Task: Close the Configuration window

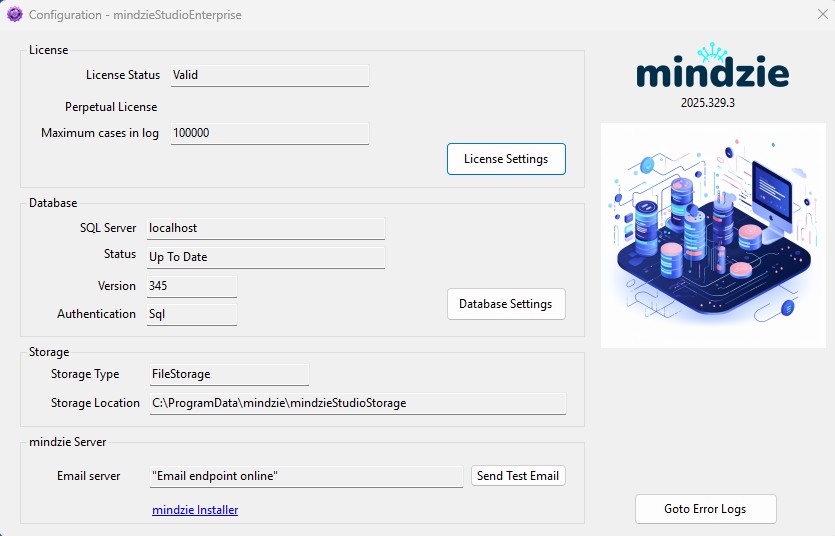Action: [823, 14]
